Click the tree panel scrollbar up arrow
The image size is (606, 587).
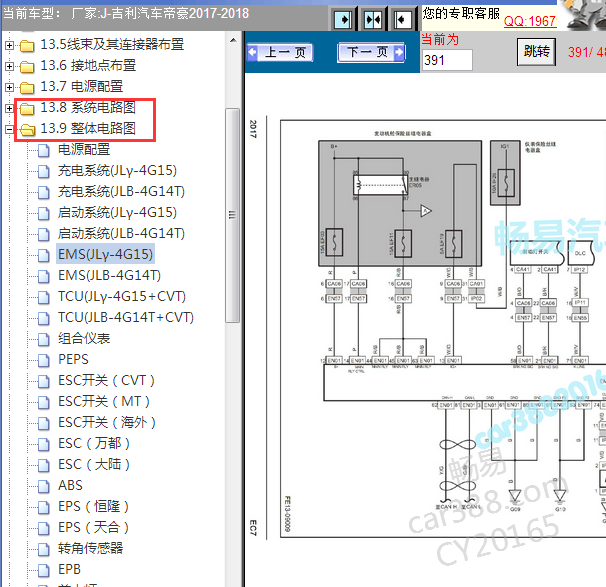(x=233, y=40)
